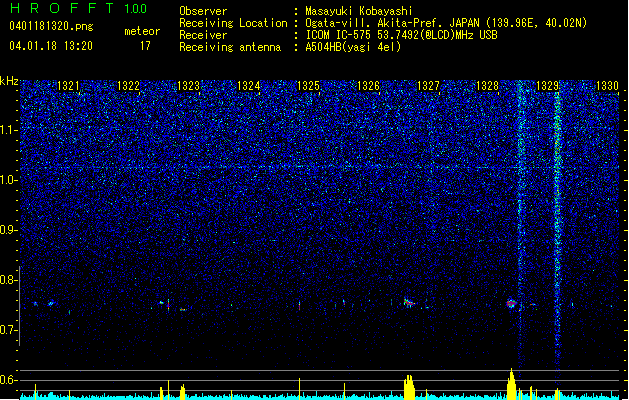Click the 1.0 kHz axis label
The height and width of the screenshot is (400, 629).
(x=9, y=180)
